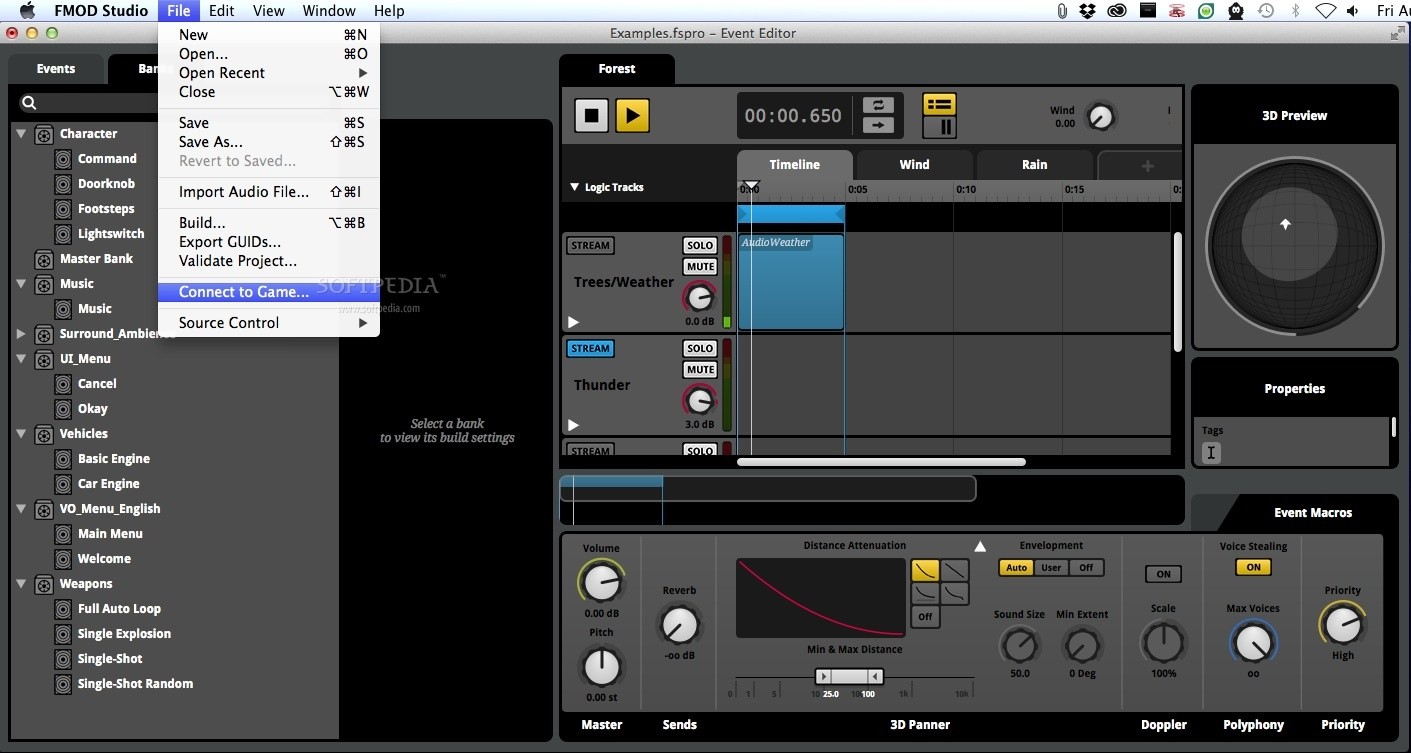Viewport: 1411px width, 753px height.
Task: Turn distance attenuation Off in the 3D Panner
Action: [925, 616]
